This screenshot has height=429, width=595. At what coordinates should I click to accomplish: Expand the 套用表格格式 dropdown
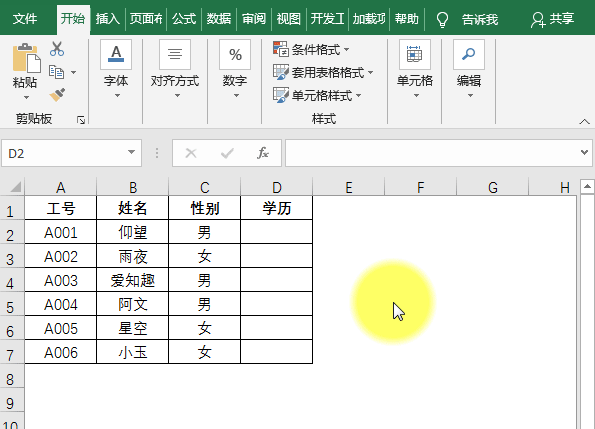tap(323, 72)
